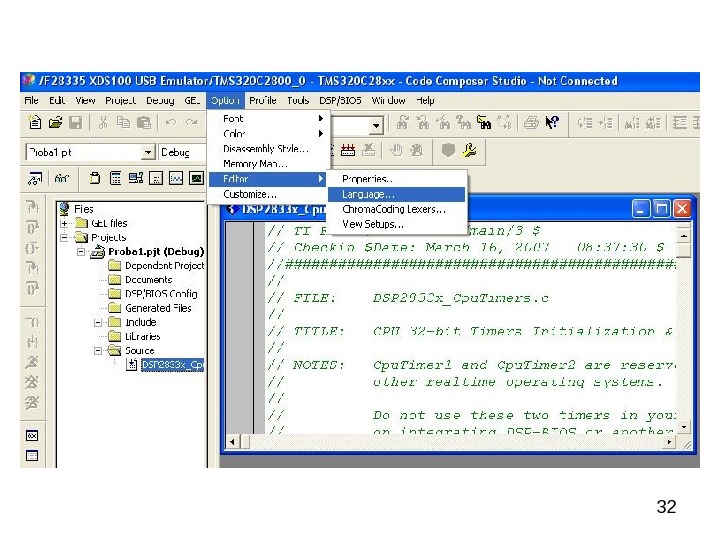This screenshot has width=720, height=540.
Task: Click the wrench build options icon
Action: (x=469, y=150)
